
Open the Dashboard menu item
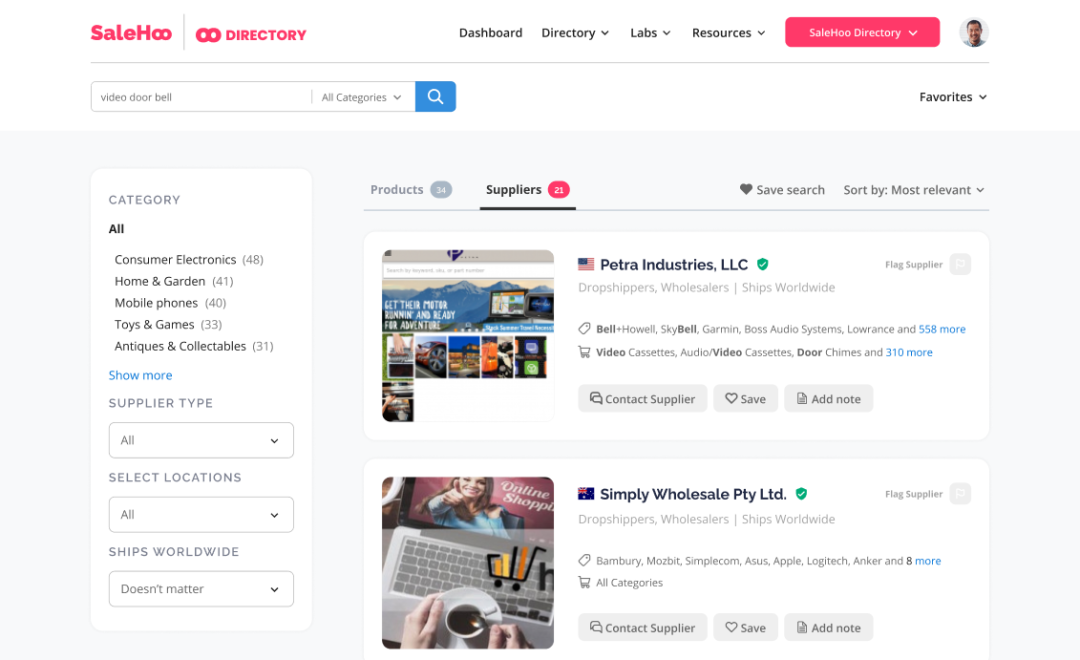coord(490,33)
